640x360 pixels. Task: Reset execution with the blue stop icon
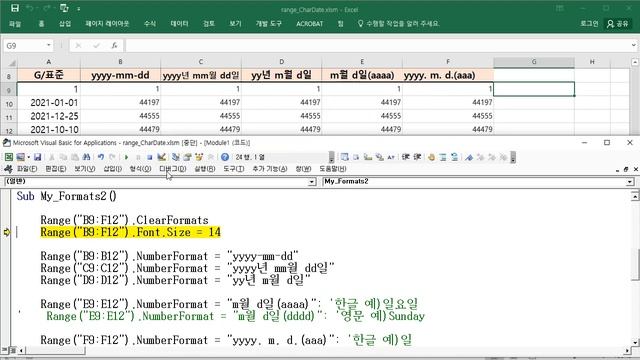click(149, 157)
